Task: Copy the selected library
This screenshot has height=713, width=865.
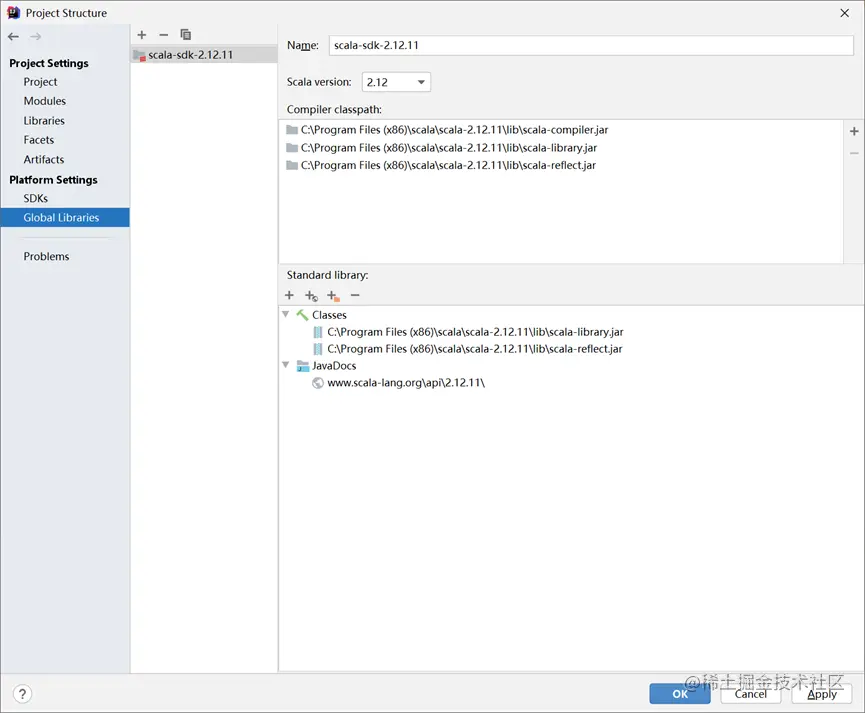Action: click(x=185, y=35)
